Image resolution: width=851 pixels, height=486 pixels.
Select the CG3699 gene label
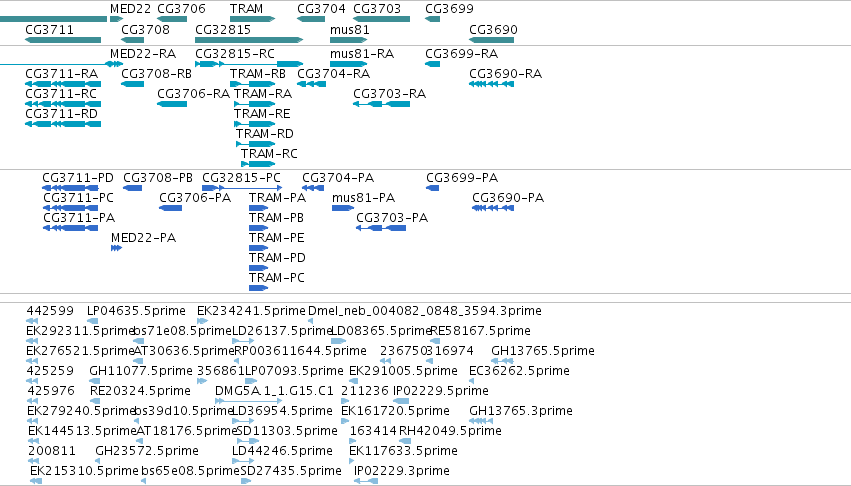click(x=449, y=9)
